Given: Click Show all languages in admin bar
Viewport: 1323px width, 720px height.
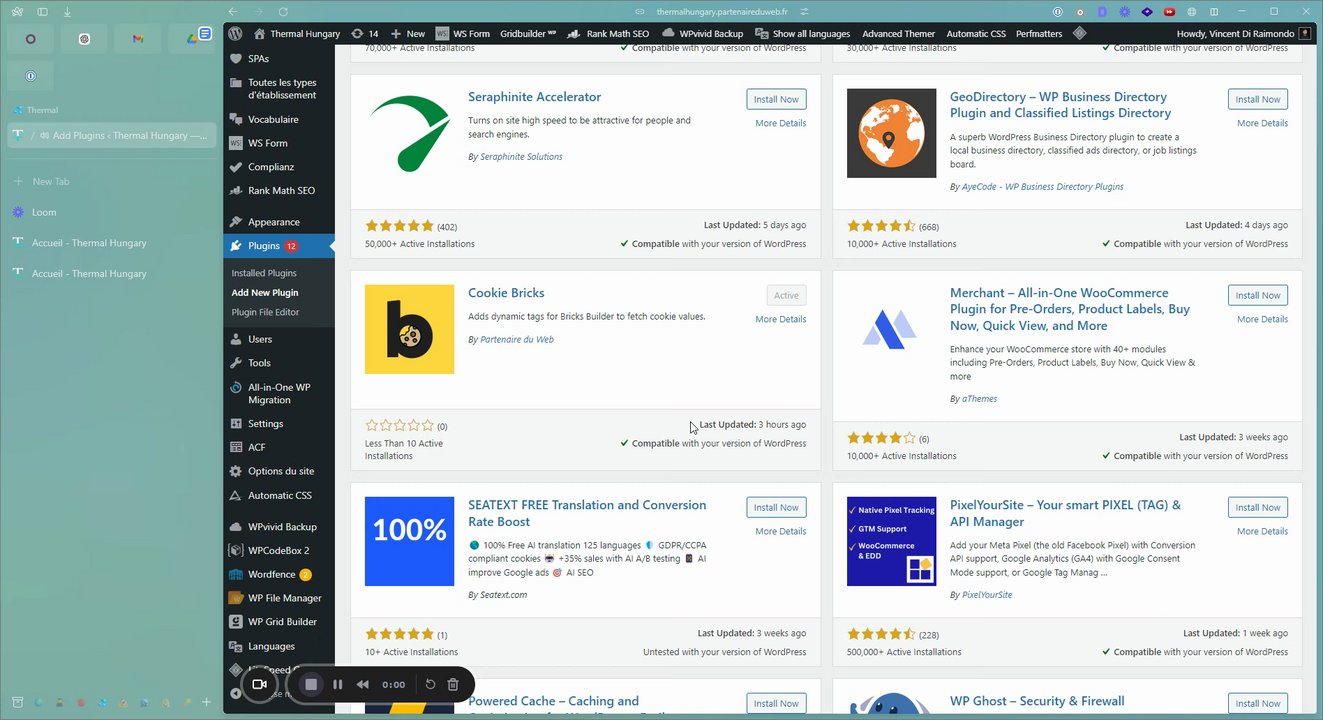Looking at the screenshot, I should tap(804, 33).
